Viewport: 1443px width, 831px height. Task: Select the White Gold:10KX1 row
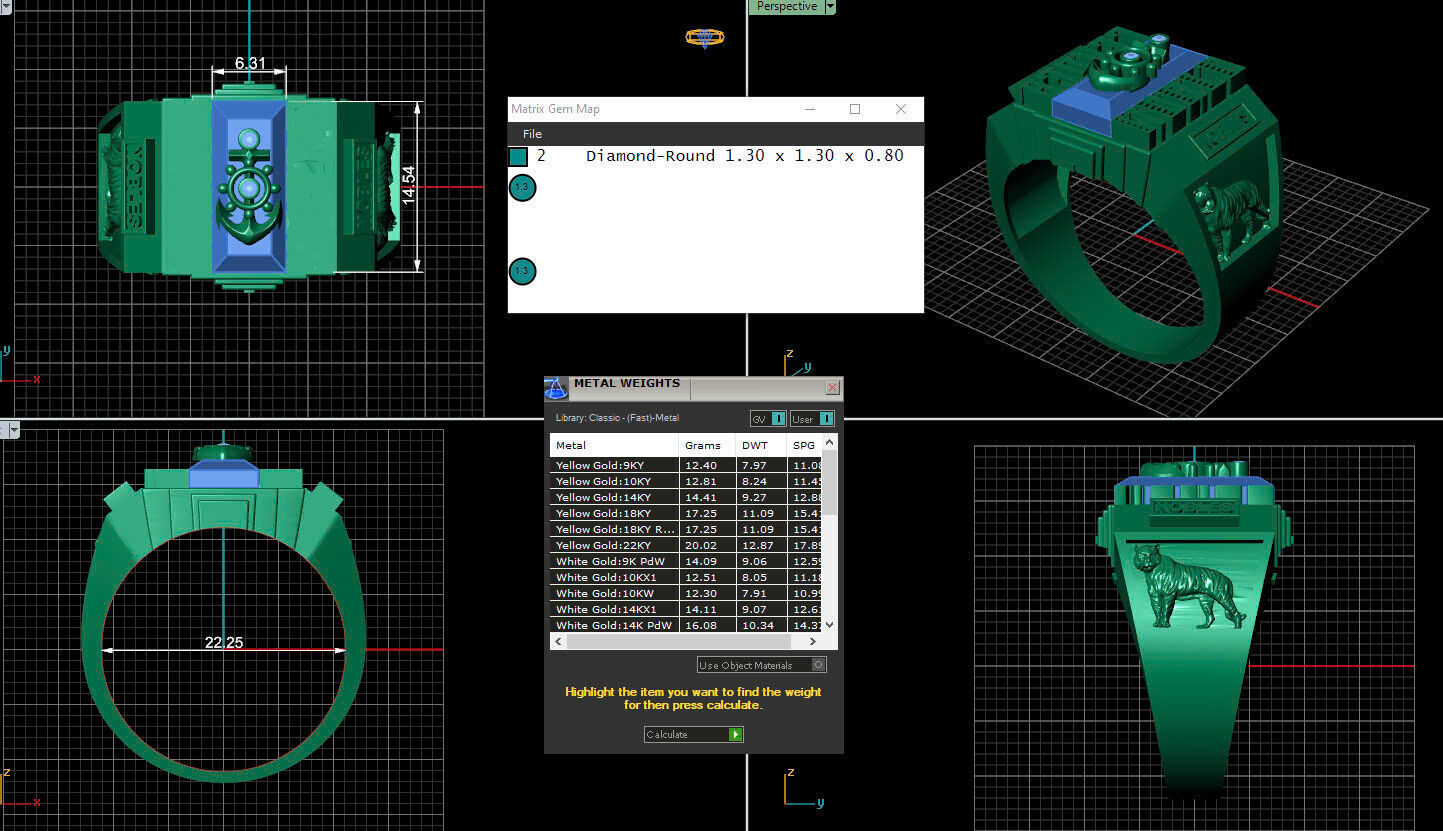(x=686, y=577)
